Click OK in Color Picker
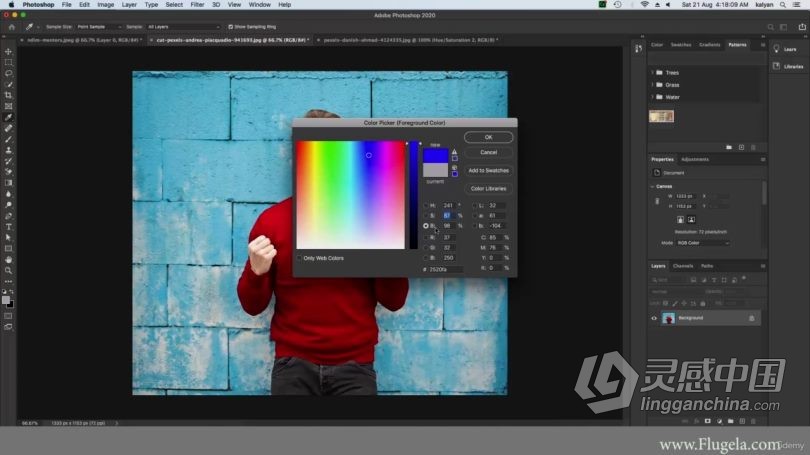 [x=488, y=137]
